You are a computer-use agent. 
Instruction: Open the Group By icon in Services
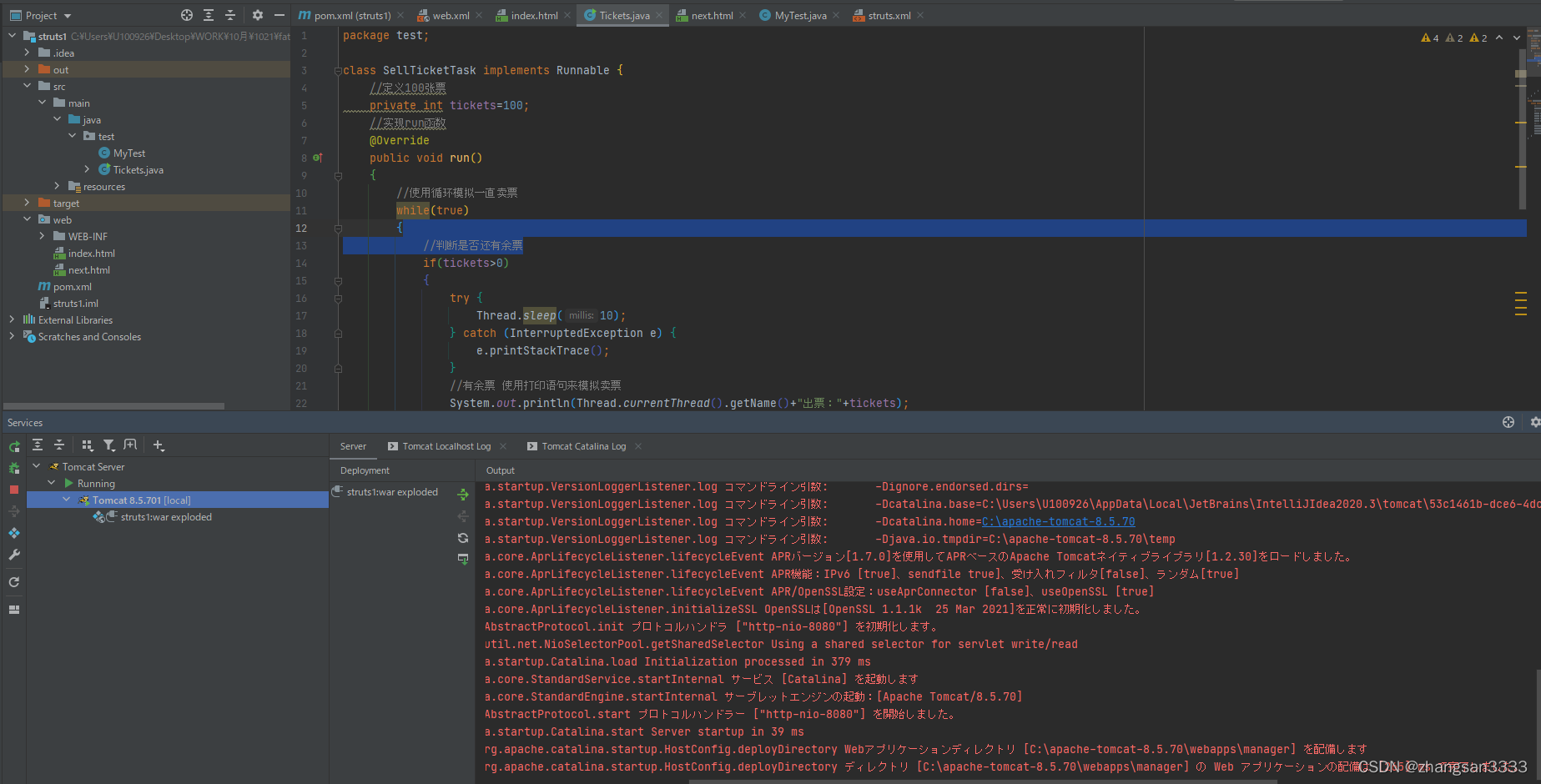(88, 445)
